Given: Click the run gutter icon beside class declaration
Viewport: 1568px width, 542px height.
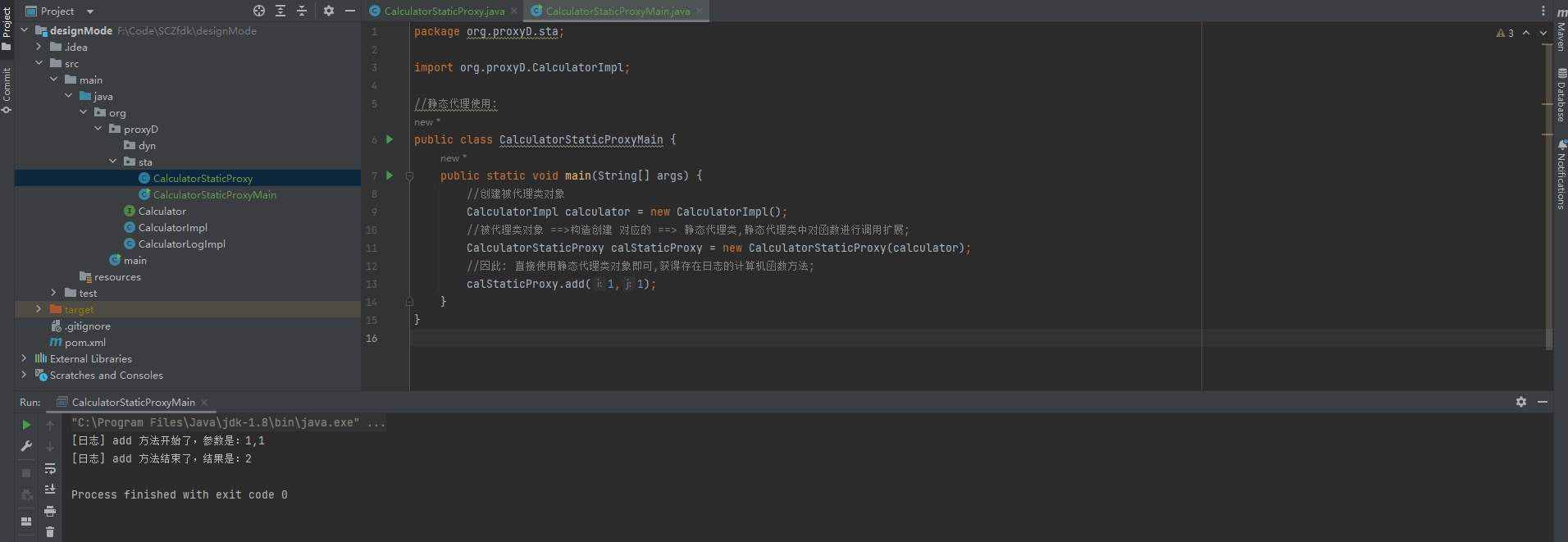Looking at the screenshot, I should [x=390, y=139].
